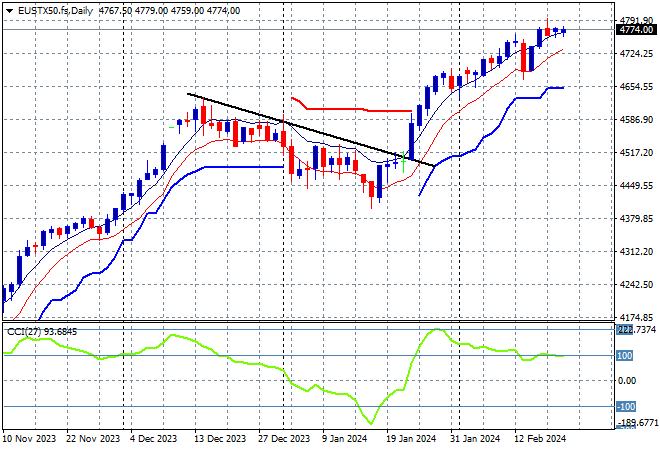Click the latest candle at 4774

click(x=564, y=31)
